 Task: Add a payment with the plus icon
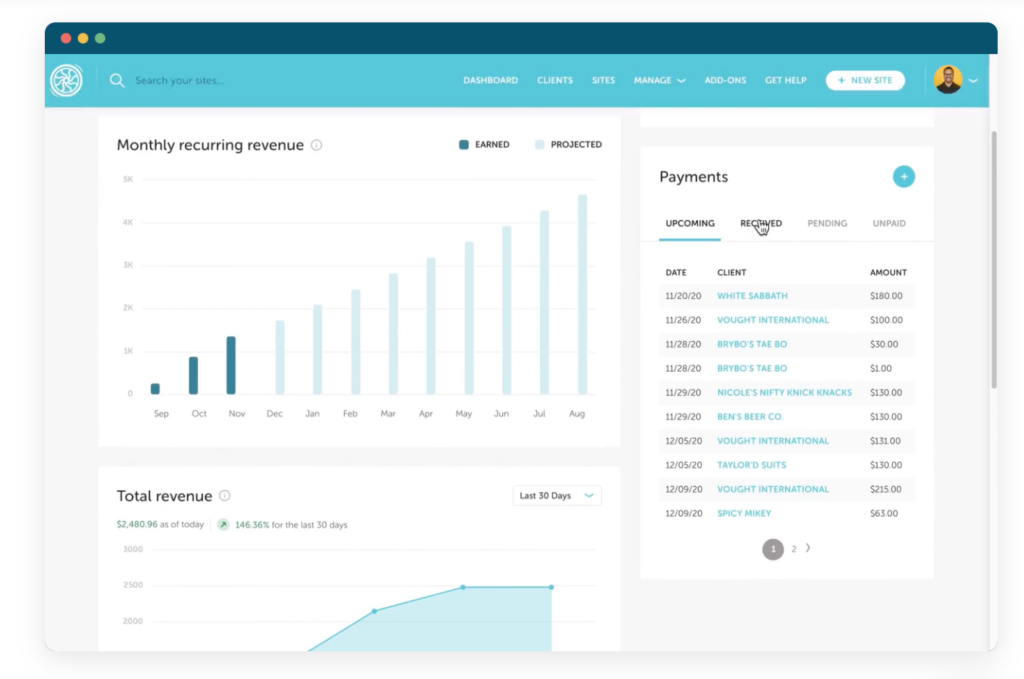(x=904, y=176)
